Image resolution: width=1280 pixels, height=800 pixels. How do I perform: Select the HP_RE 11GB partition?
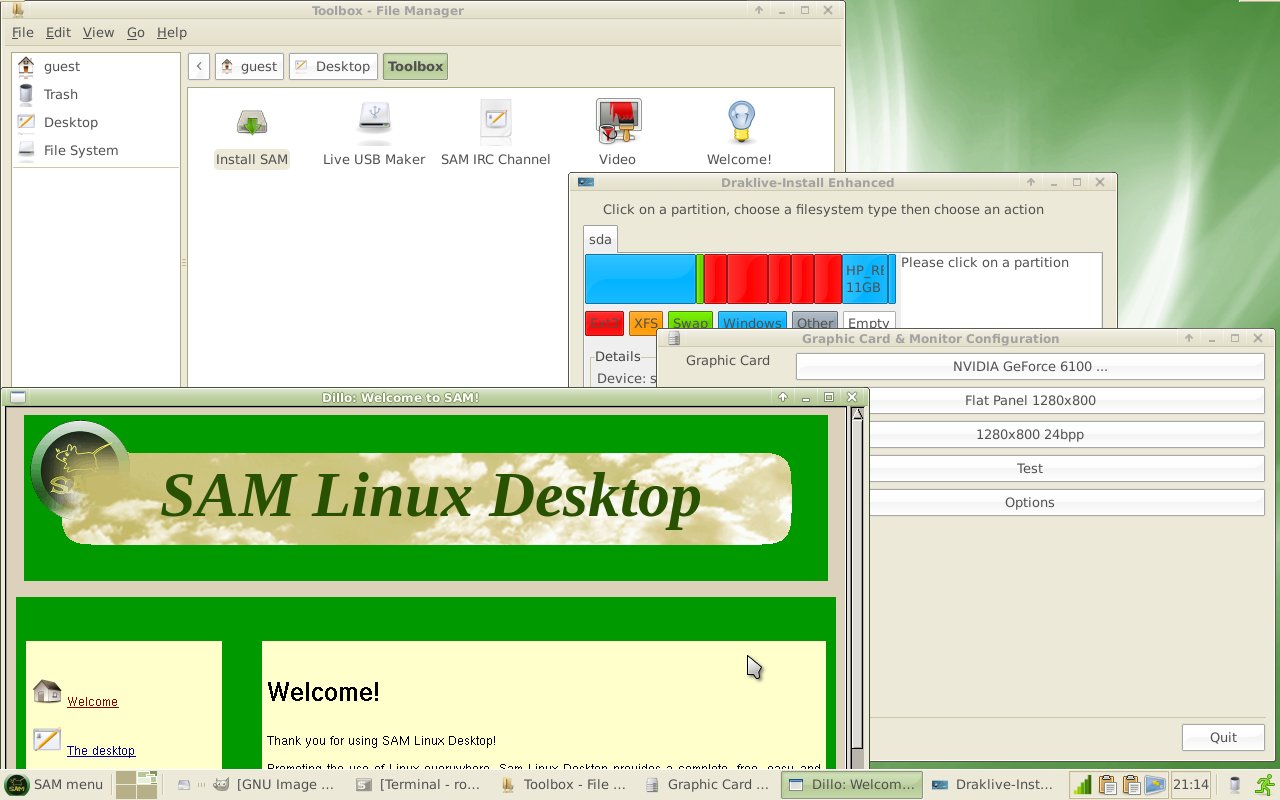[865, 278]
